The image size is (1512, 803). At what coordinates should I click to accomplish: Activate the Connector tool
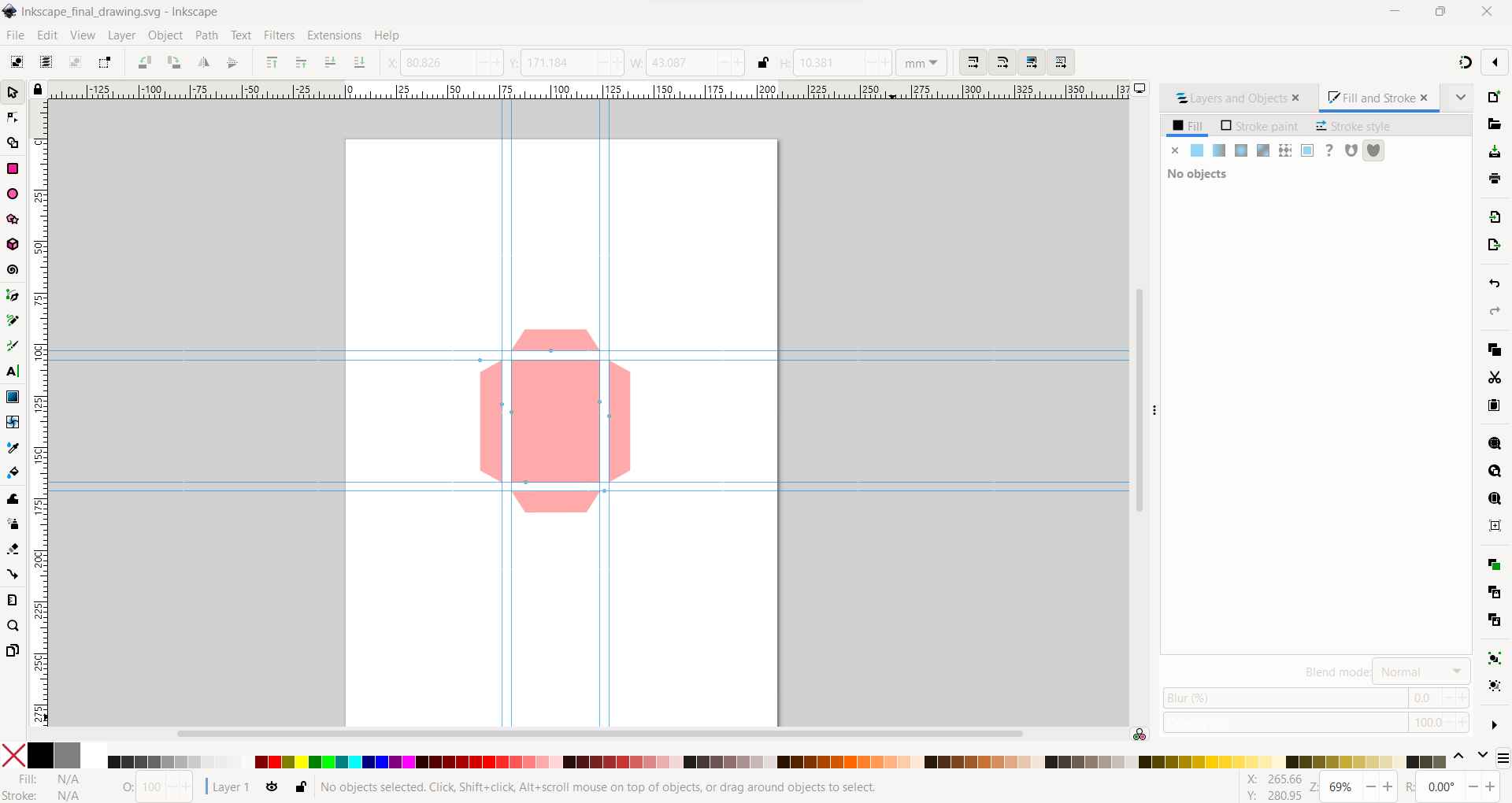click(13, 574)
